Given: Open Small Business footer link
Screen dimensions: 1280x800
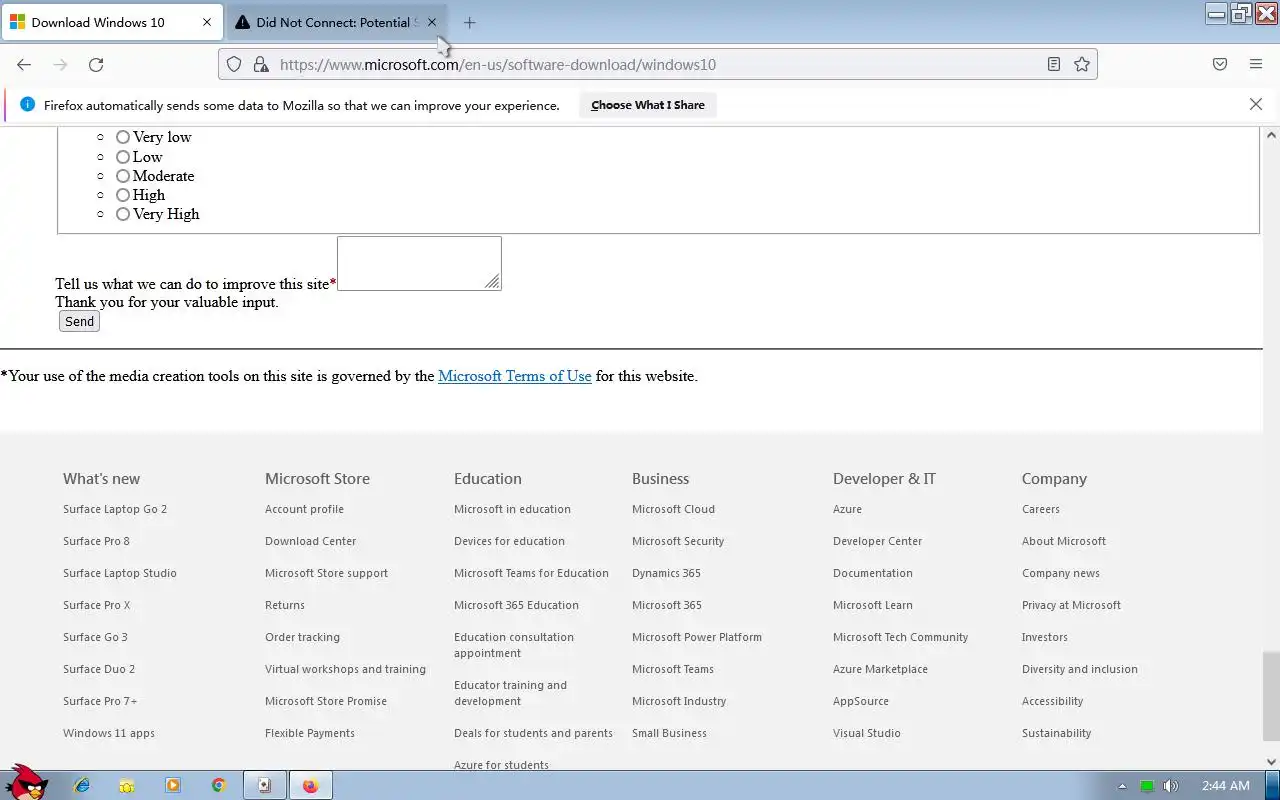Looking at the screenshot, I should [x=669, y=733].
